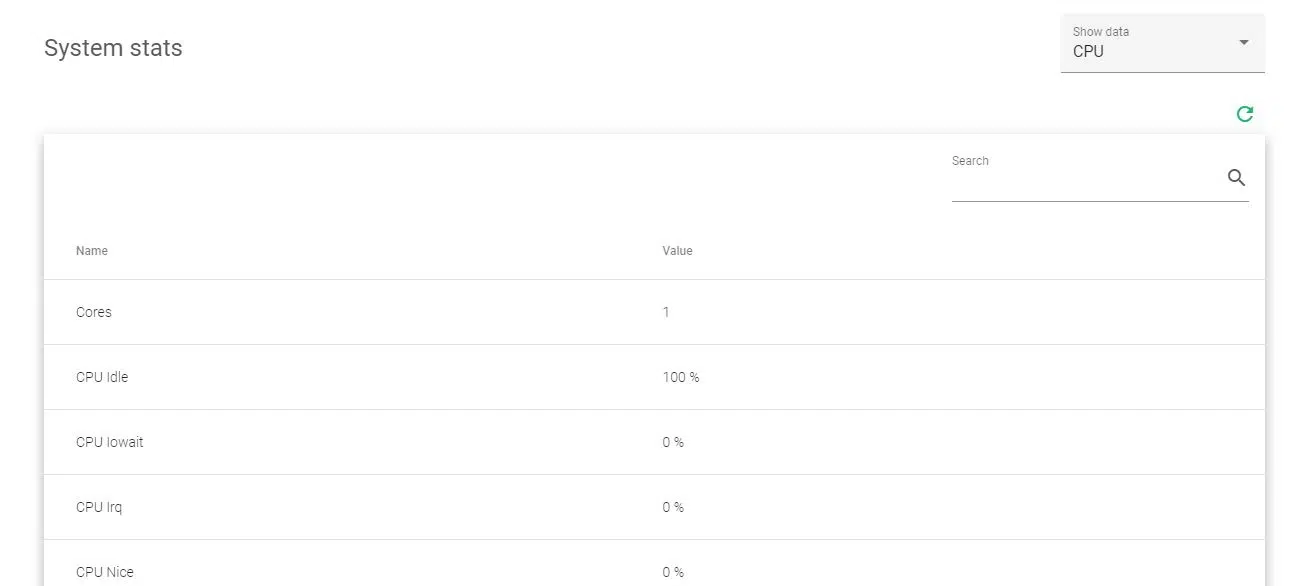
Task: Click the Show data label
Action: (x=1101, y=32)
